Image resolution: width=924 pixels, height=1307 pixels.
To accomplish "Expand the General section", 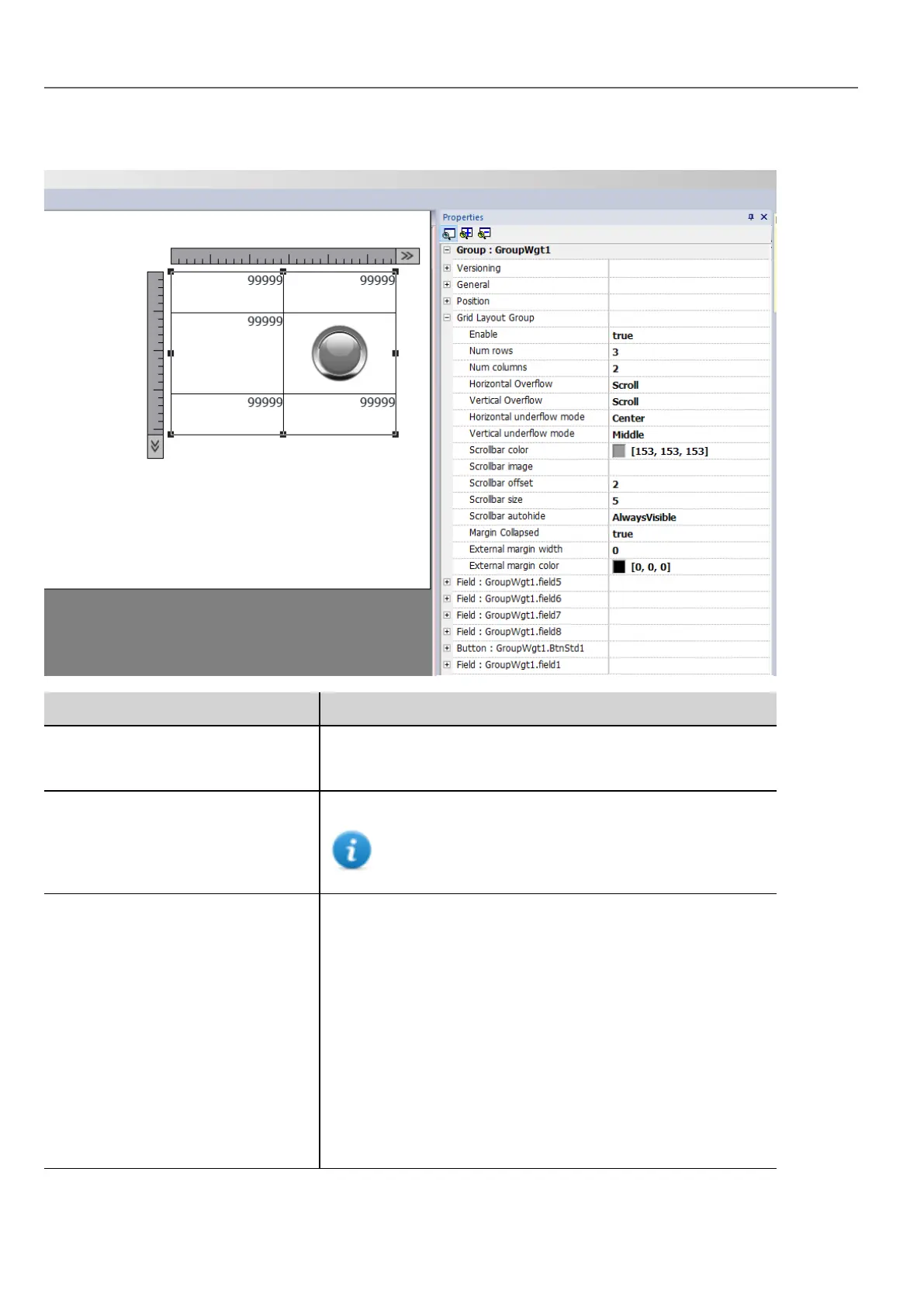I will pos(447,285).
